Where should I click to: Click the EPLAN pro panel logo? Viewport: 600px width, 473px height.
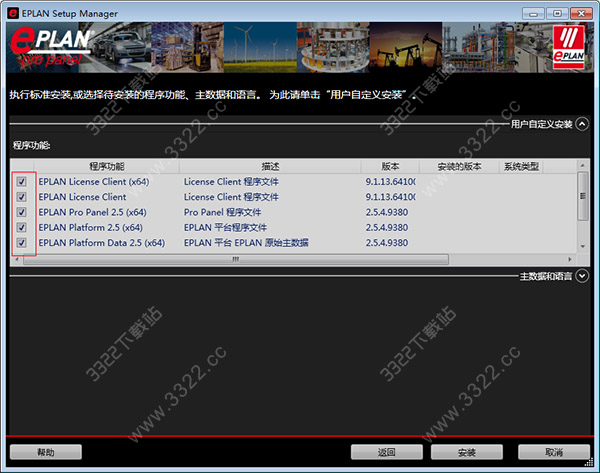[50, 47]
